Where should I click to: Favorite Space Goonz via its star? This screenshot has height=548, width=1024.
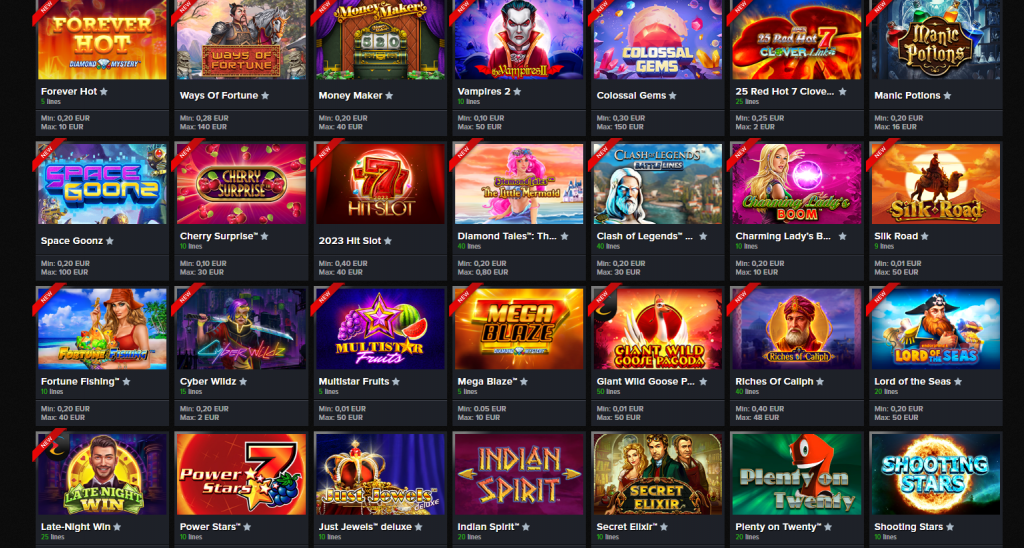110,241
